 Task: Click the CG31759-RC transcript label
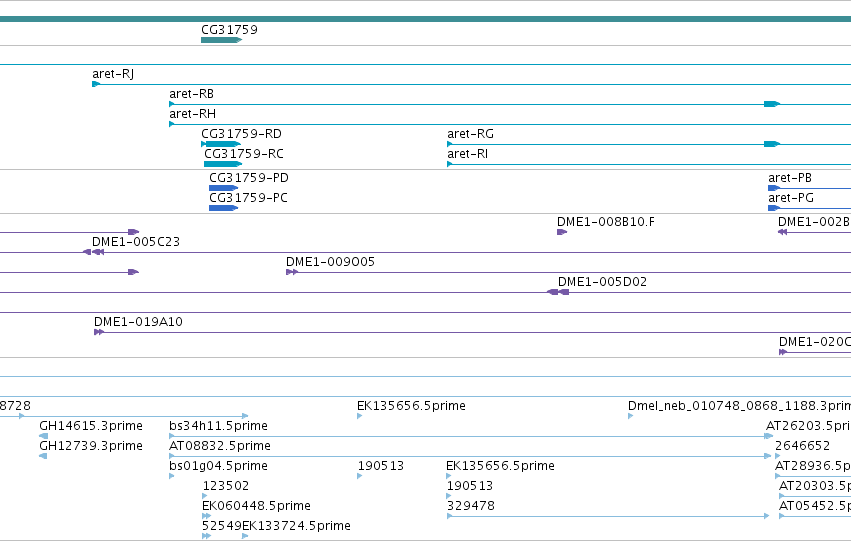click(244, 154)
